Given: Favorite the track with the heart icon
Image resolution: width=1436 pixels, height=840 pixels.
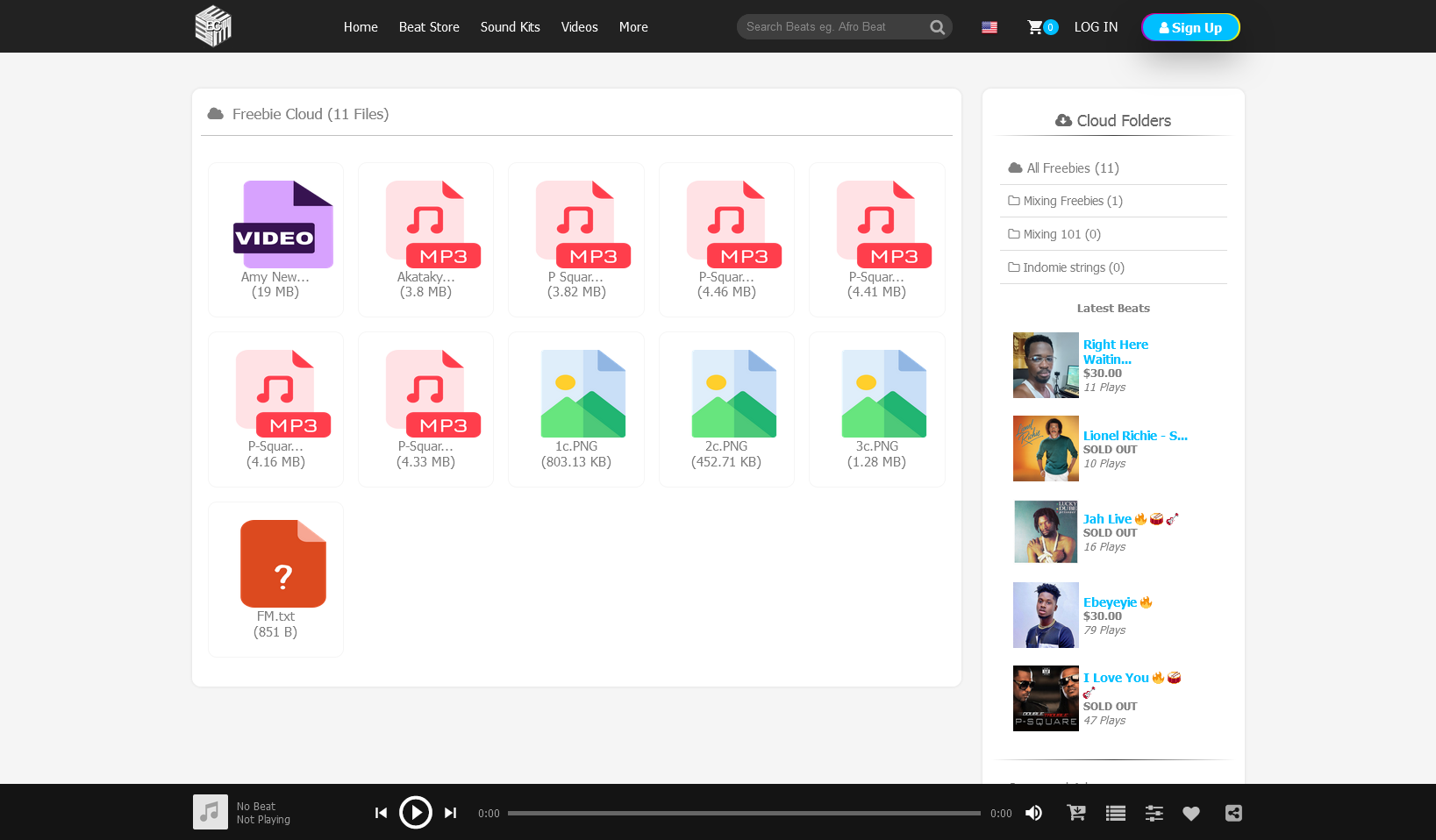Looking at the screenshot, I should pos(1190,813).
